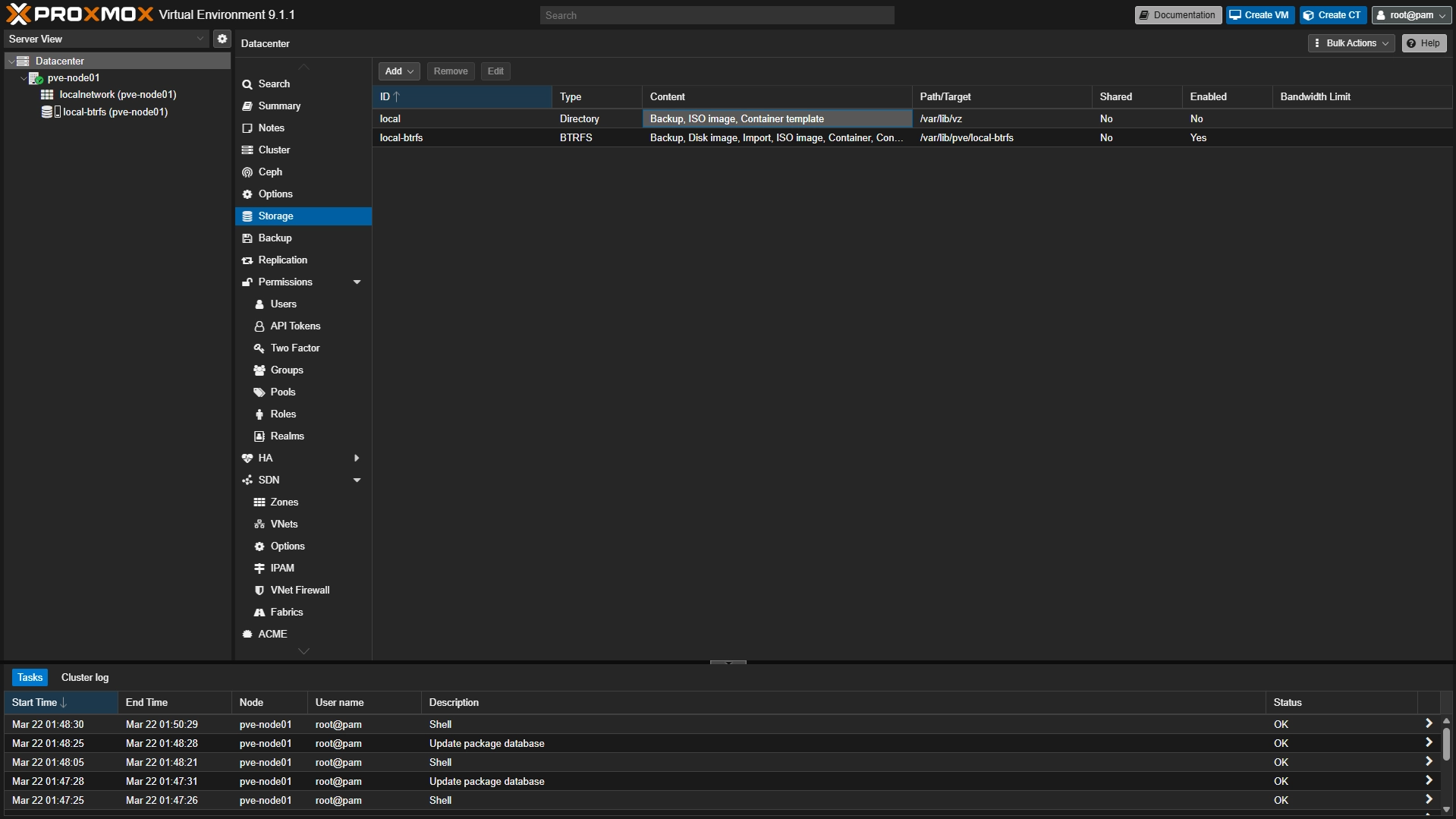The height and width of the screenshot is (819, 1456).
Task: Click the Roles figure icon
Action: (259, 414)
